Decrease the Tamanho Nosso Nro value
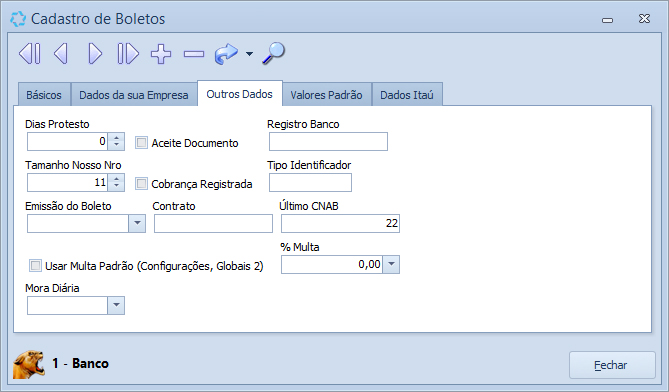 coord(116,186)
